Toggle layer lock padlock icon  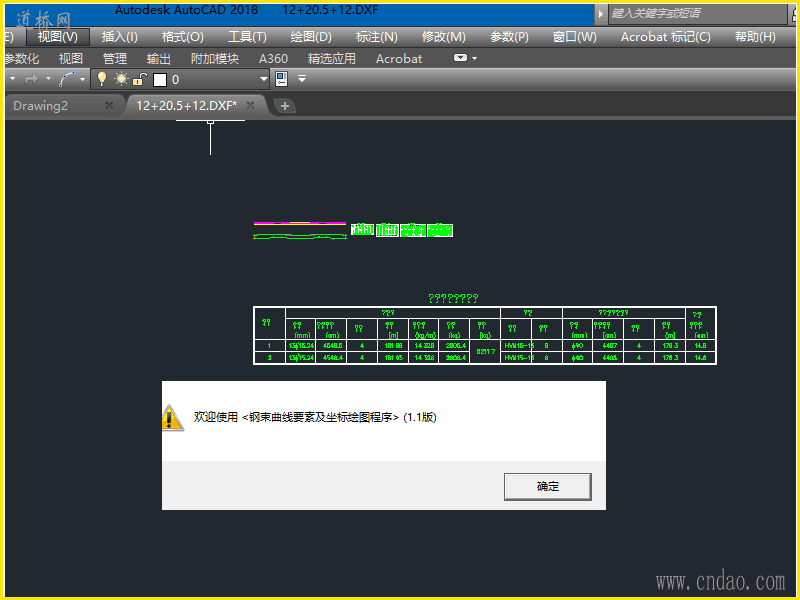[x=139, y=79]
